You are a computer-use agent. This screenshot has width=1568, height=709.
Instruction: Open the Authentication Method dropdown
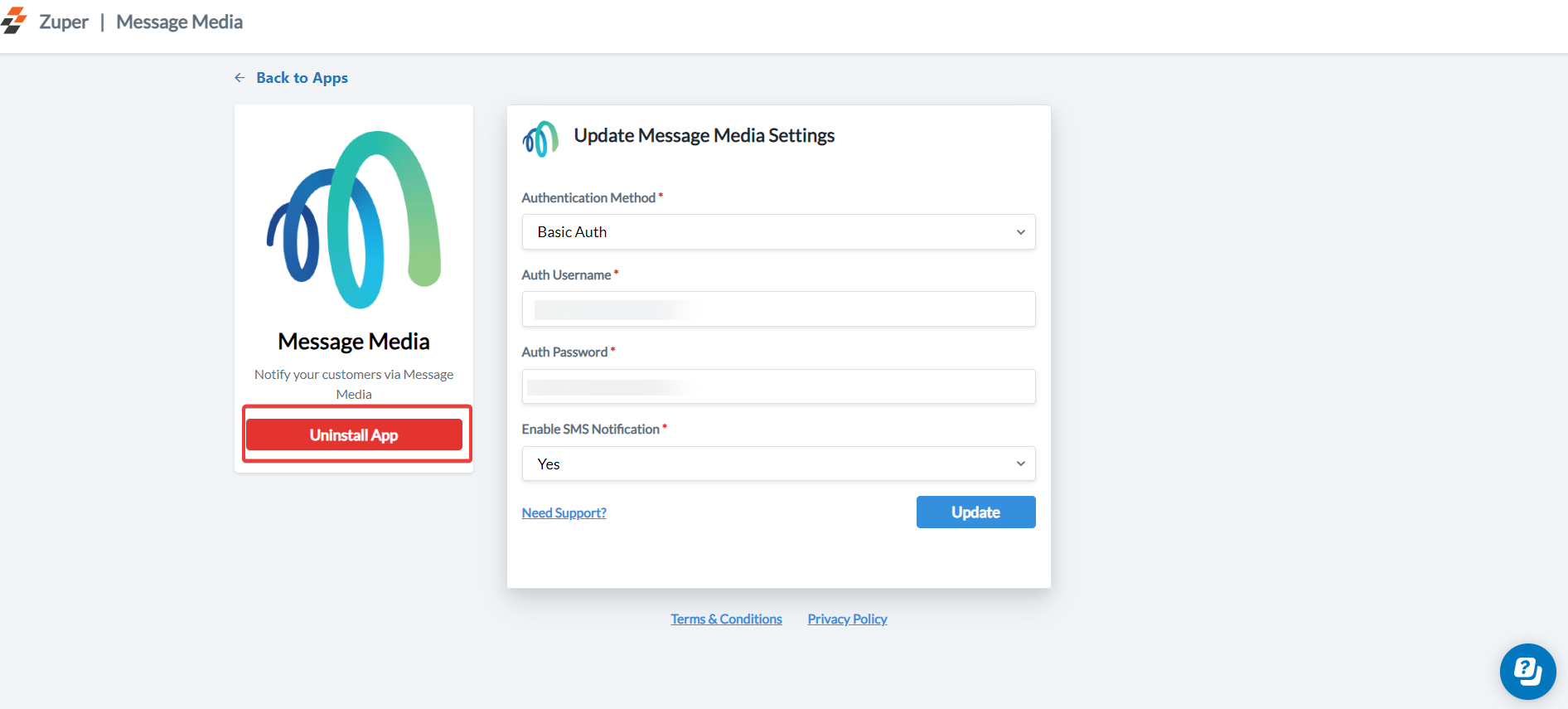777,232
